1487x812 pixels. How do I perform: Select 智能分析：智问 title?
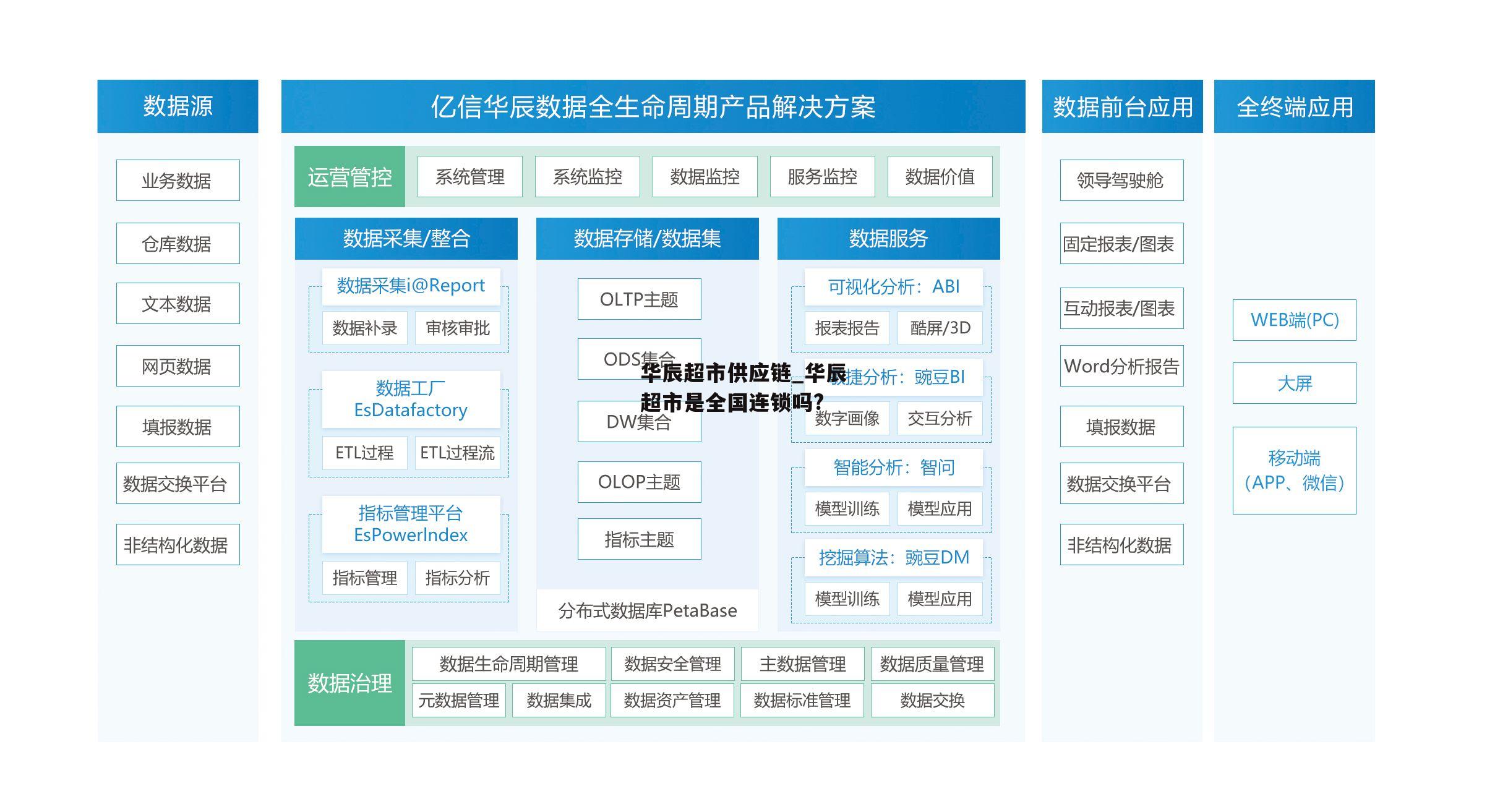894,467
